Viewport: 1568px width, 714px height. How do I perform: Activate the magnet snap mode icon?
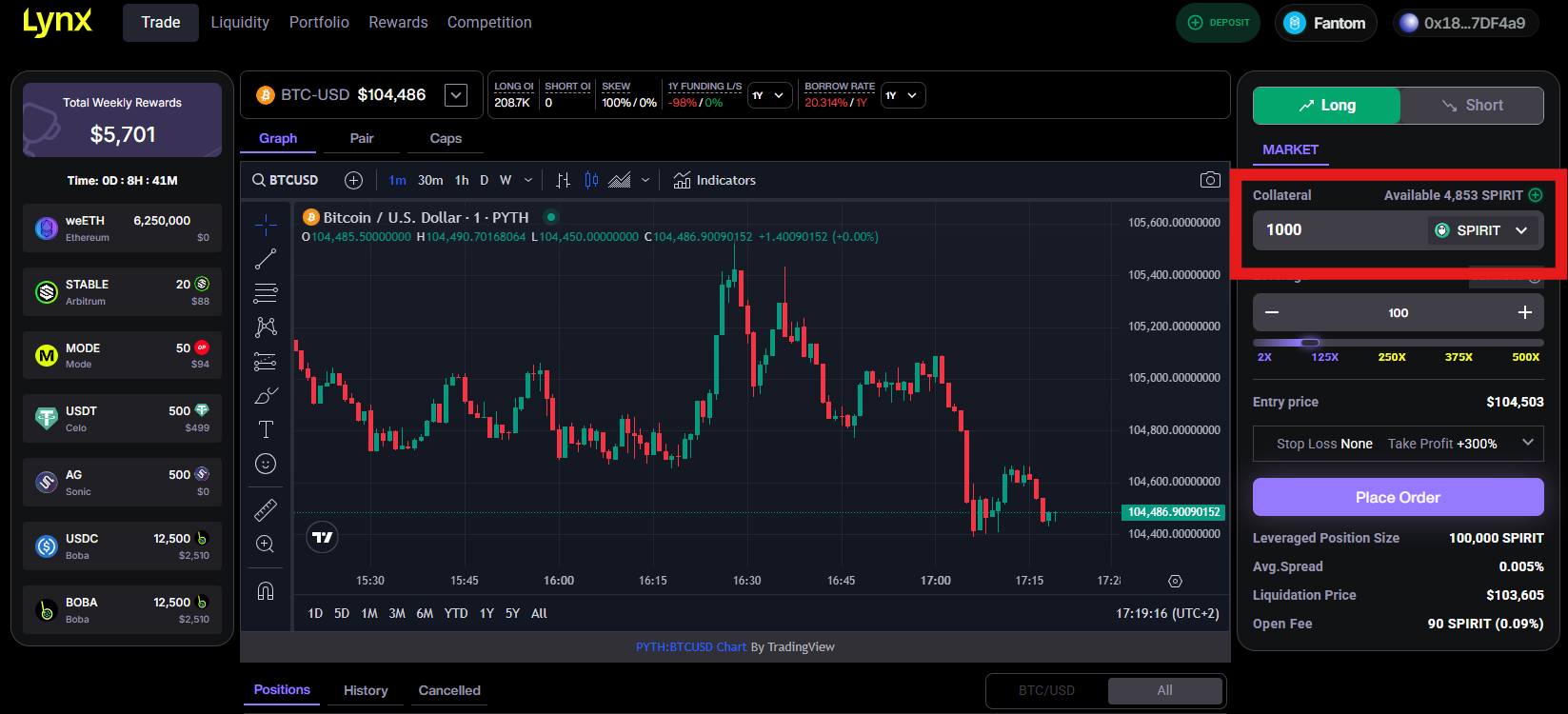(266, 591)
